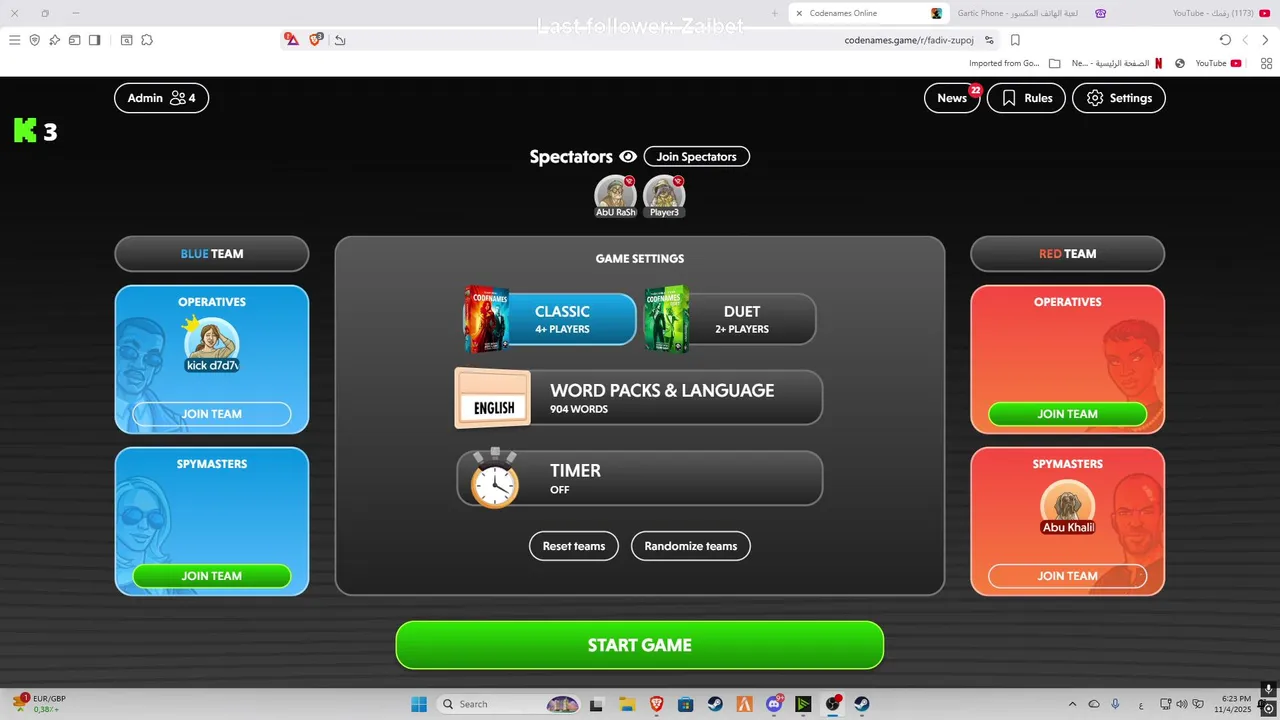Click Join Spectators
Screen dimensions: 1280x720
pyautogui.click(x=696, y=157)
